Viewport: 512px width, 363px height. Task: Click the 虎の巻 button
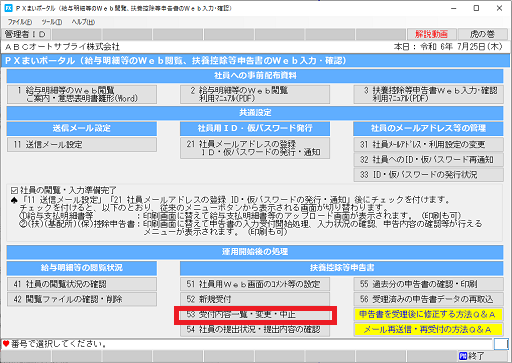(482, 34)
